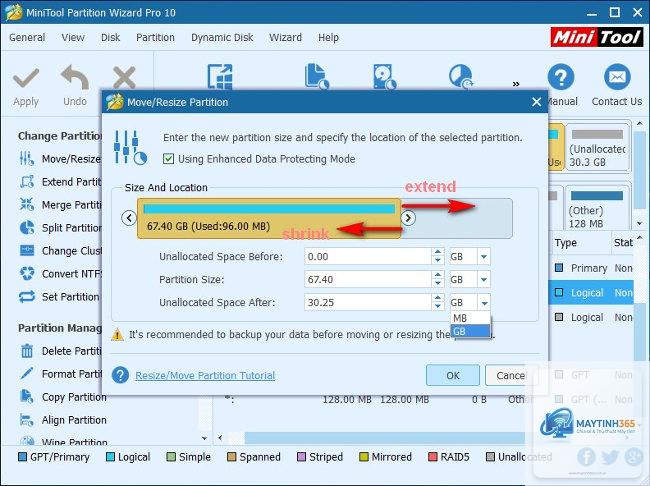The height and width of the screenshot is (486, 650).
Task: Click the 67.40 GB partition bar
Action: click(269, 219)
